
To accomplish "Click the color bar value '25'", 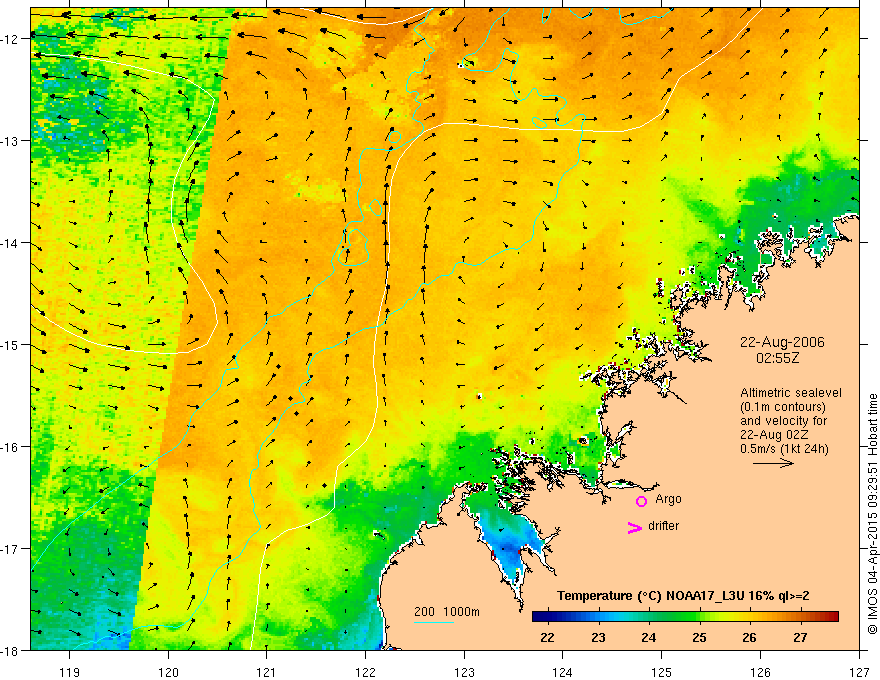I will pos(699,637).
